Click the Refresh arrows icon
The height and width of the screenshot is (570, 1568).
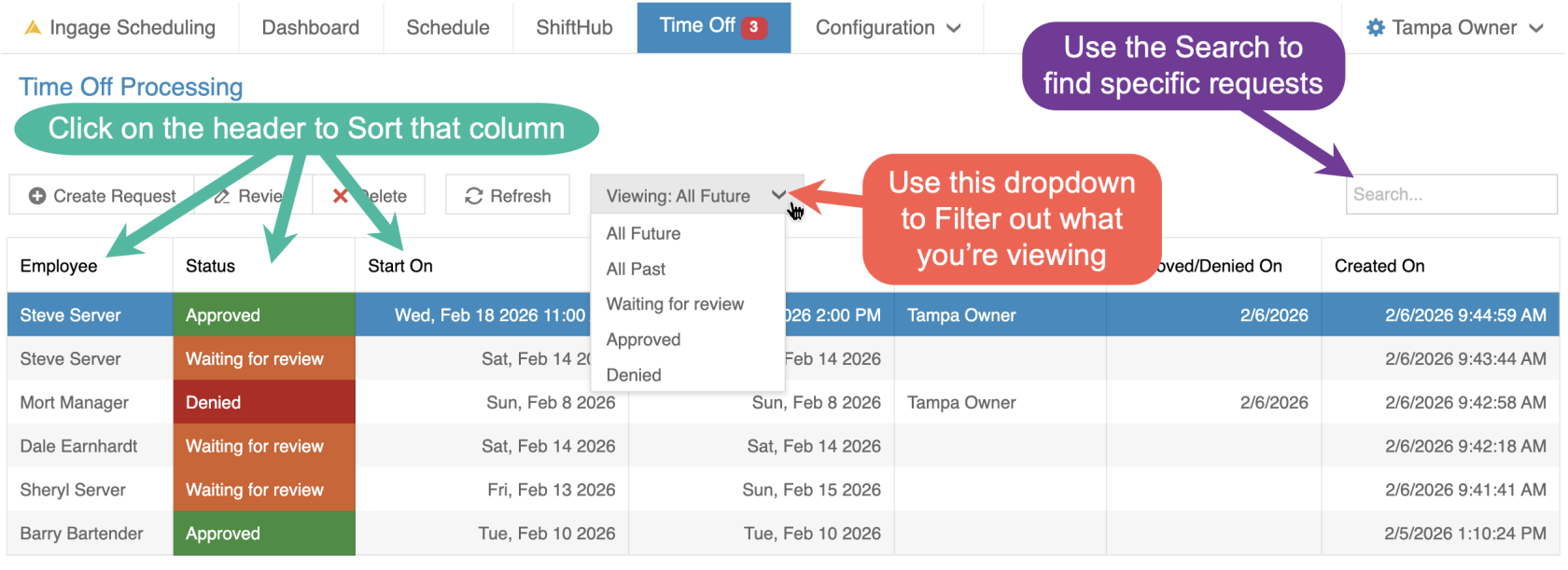[474, 196]
